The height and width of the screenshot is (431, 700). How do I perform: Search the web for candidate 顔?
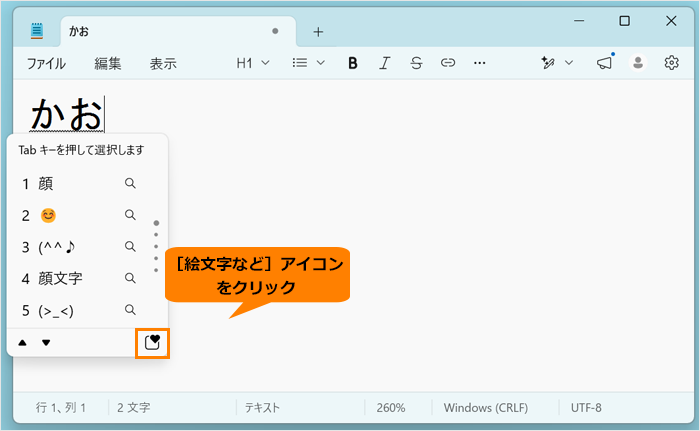pyautogui.click(x=130, y=183)
